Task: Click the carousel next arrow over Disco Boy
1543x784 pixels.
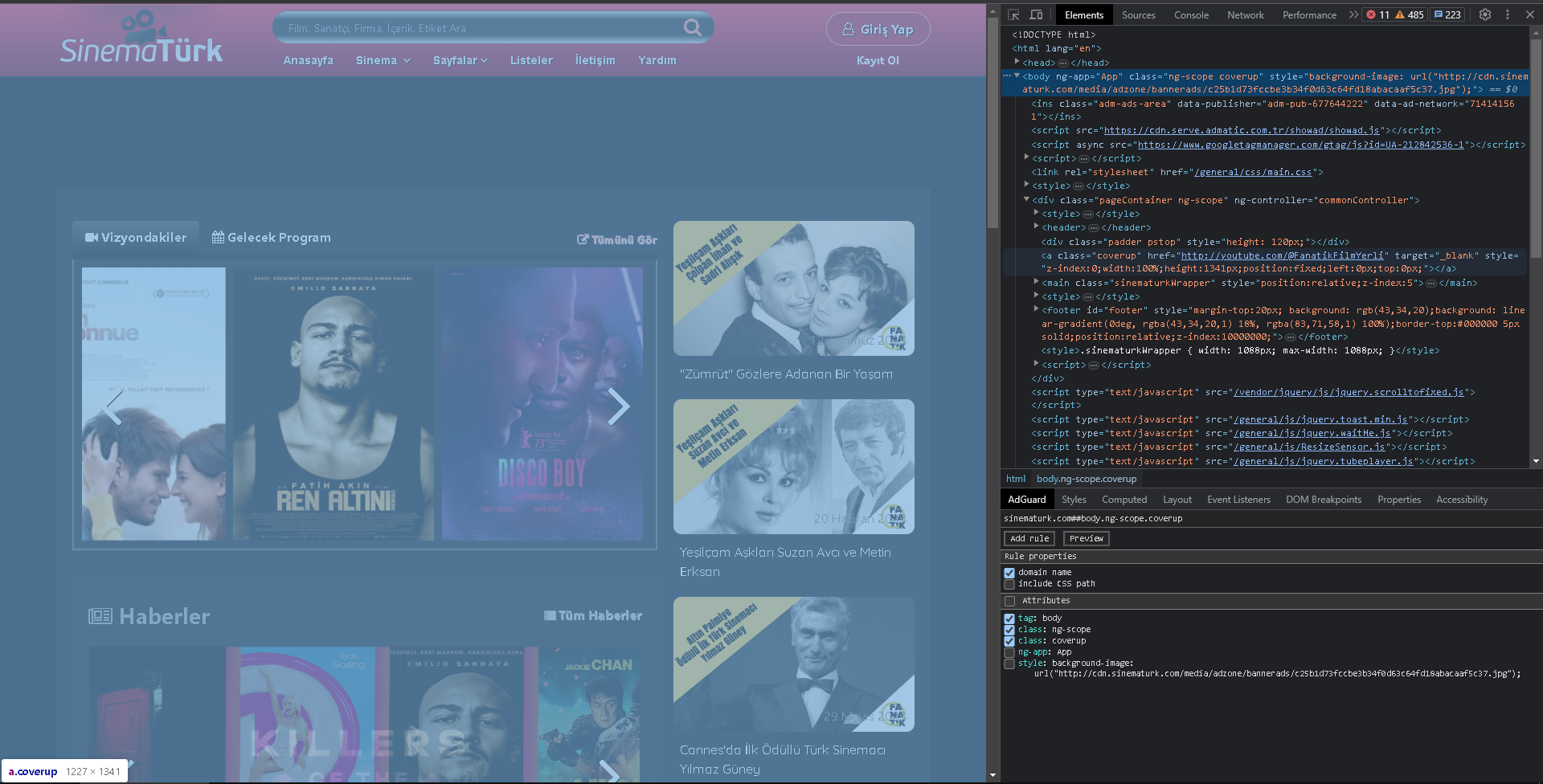Action: coord(619,406)
